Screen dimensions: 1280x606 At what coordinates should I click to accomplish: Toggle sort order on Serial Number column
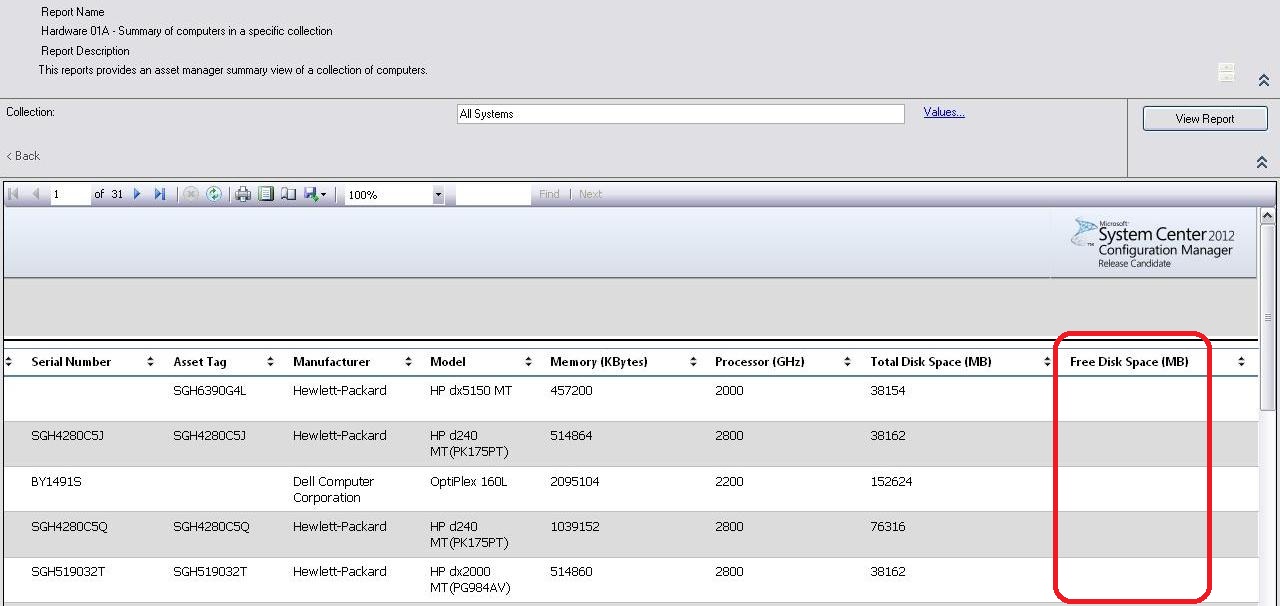pyautogui.click(x=150, y=361)
